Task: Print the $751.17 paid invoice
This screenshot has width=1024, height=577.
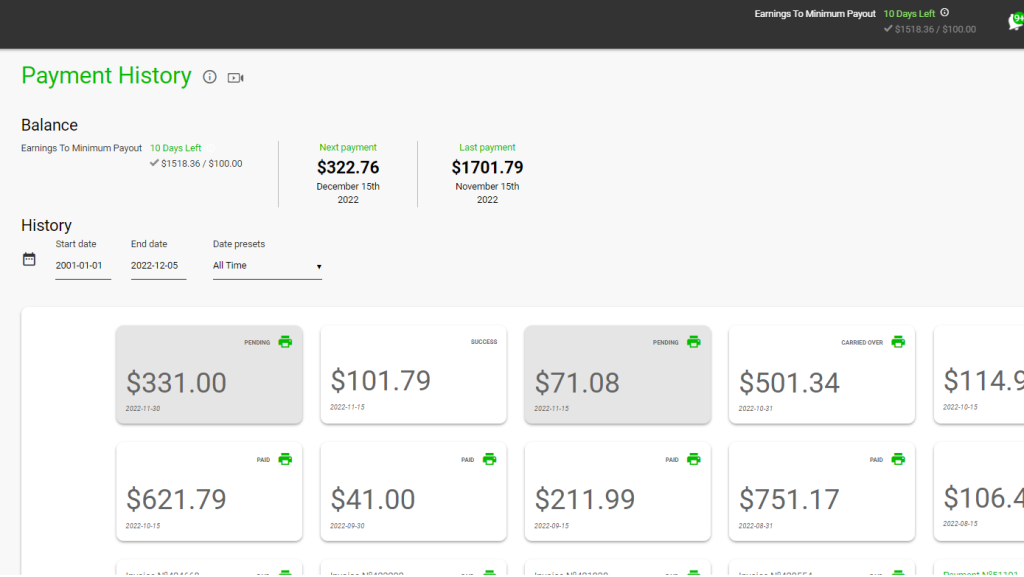Action: point(898,460)
